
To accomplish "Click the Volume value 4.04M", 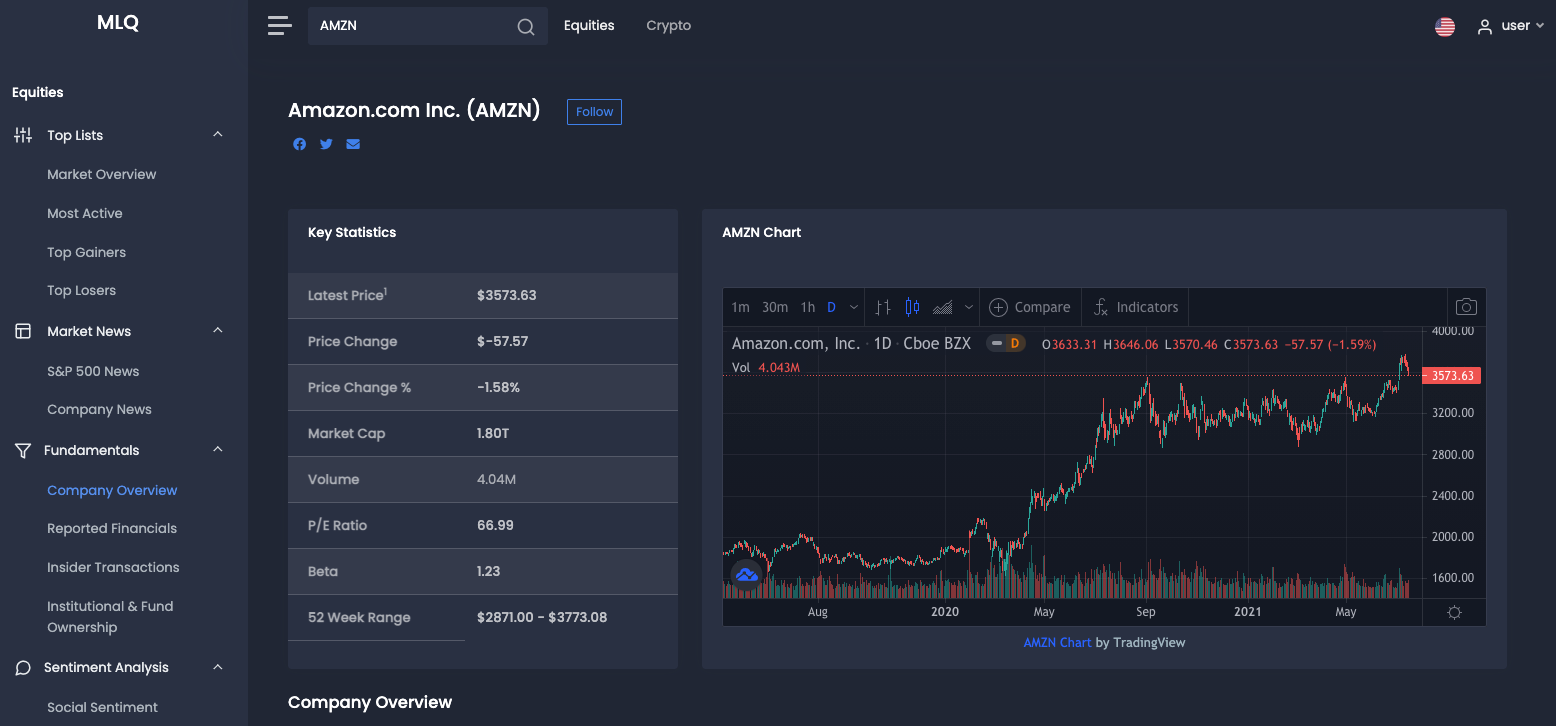I will click(x=496, y=480).
